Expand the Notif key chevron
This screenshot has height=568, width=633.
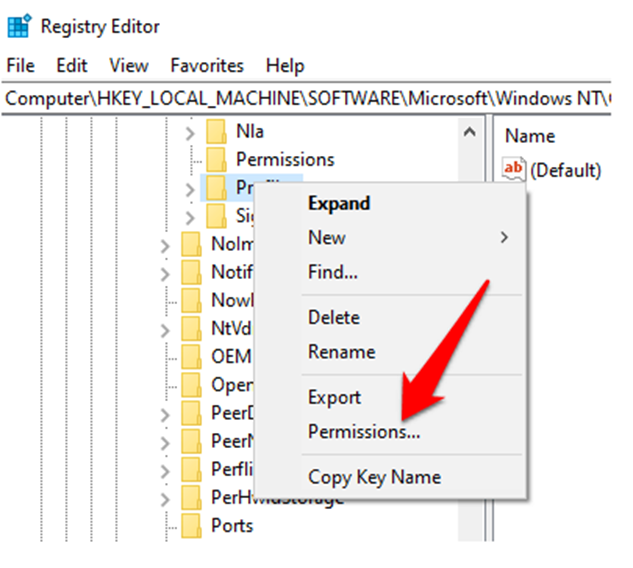[165, 274]
